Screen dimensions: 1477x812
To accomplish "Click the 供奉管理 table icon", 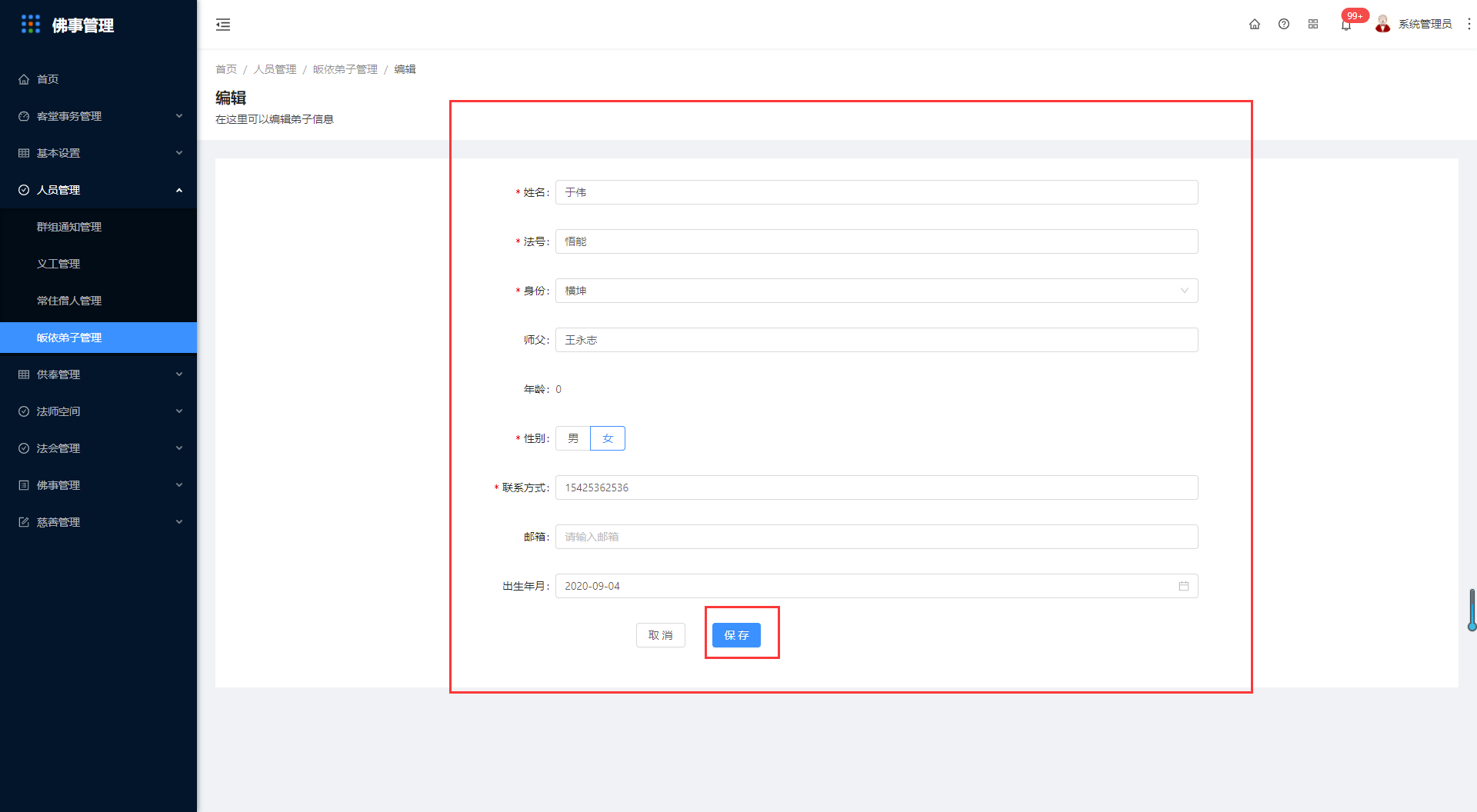I will [24, 374].
